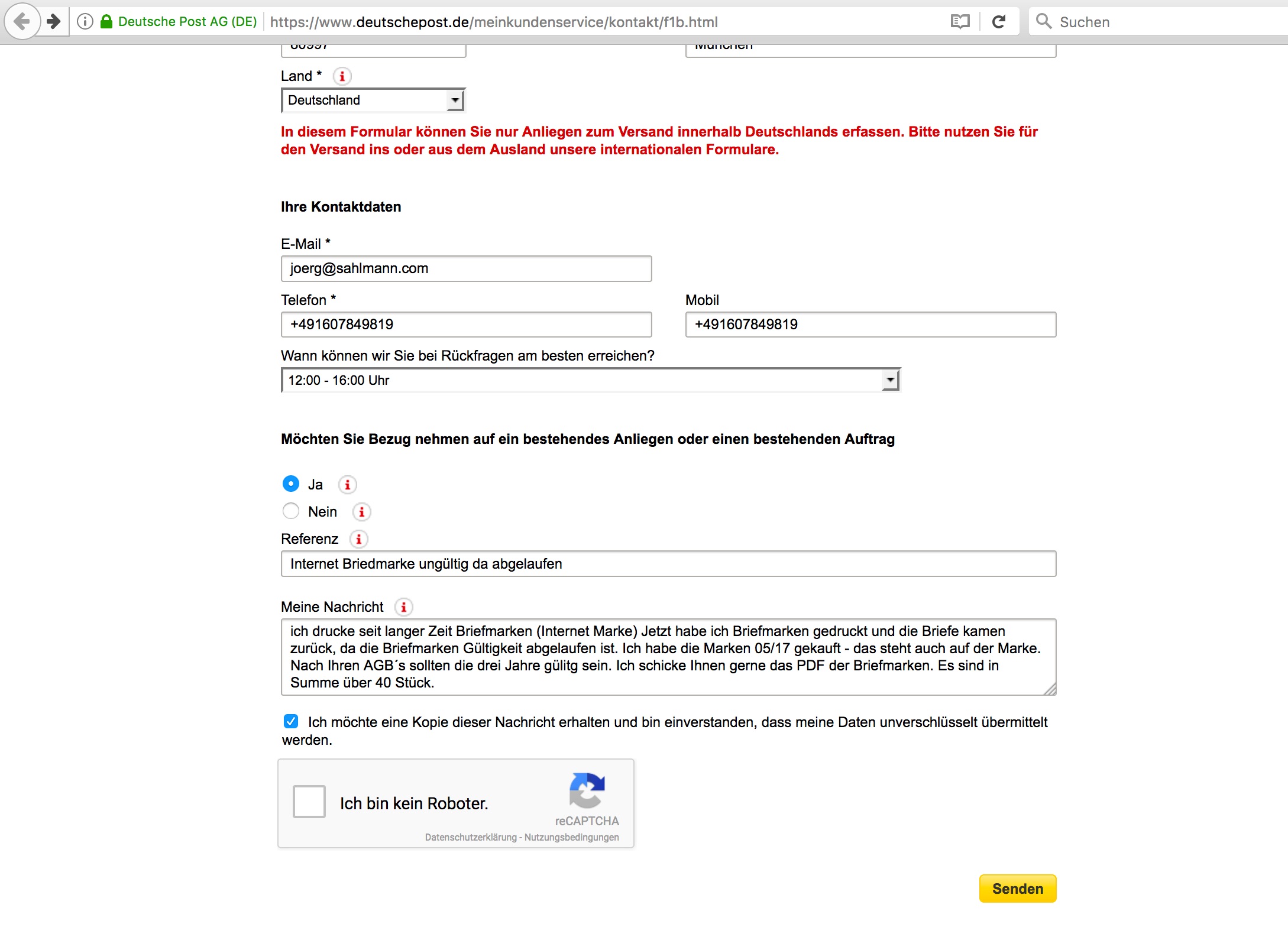Click the green padlock security icon
1288x934 pixels.
coord(106,22)
